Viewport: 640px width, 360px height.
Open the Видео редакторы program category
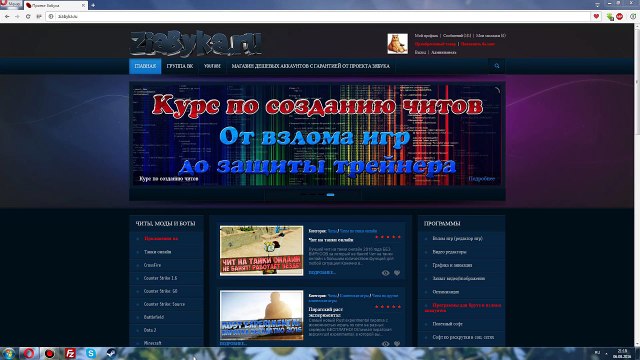[449, 252]
